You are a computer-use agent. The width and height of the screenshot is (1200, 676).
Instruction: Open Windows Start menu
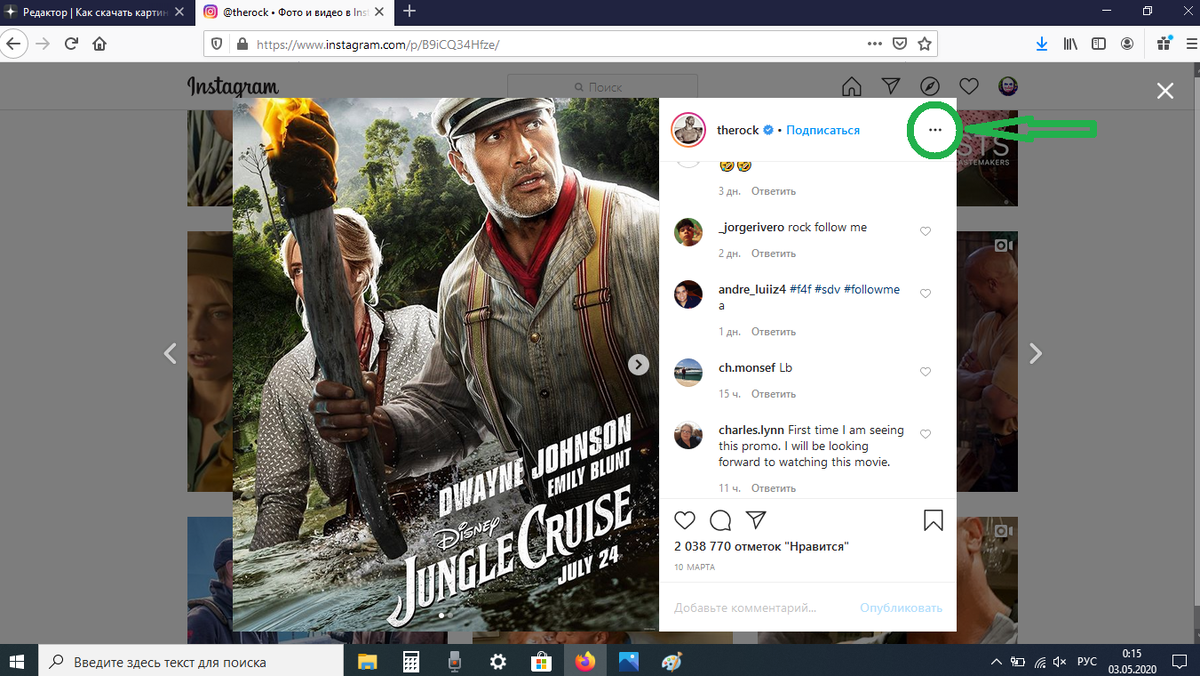tap(17, 661)
